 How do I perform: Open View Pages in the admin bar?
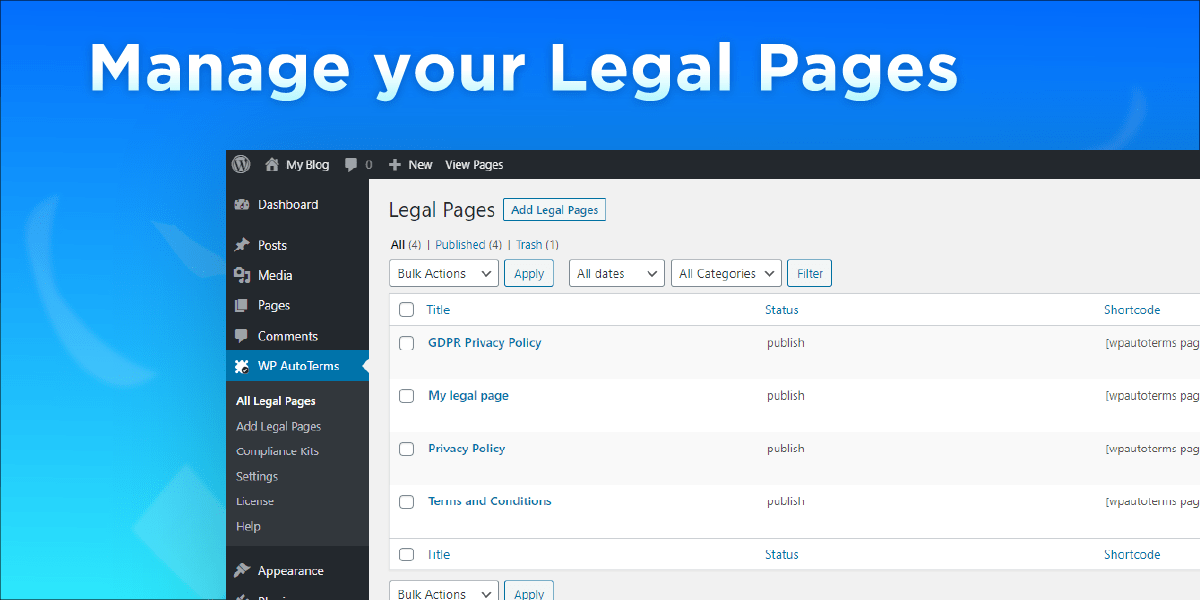474,164
